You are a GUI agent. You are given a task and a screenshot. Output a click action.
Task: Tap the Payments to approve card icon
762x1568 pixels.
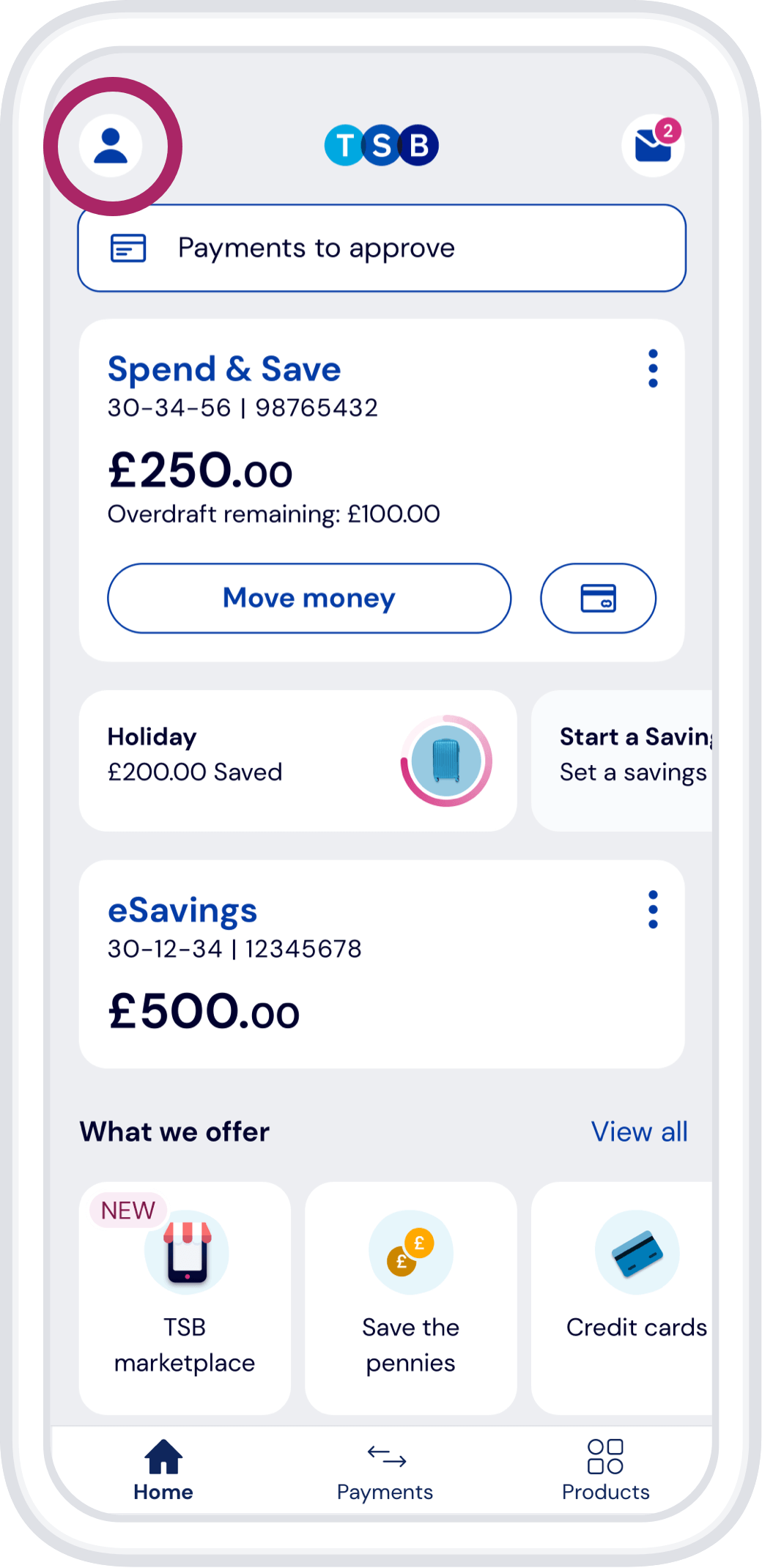point(128,248)
